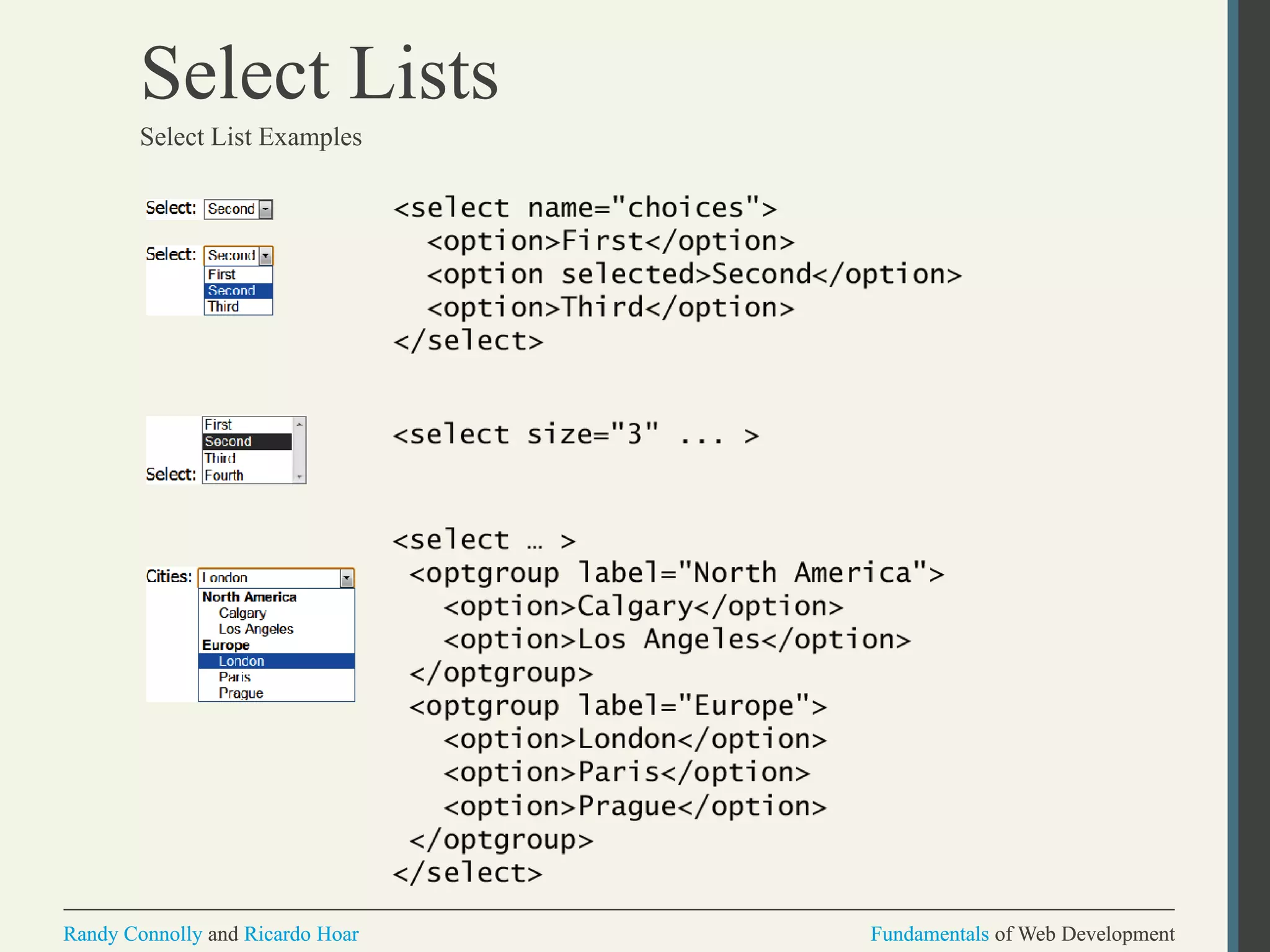Open the Fundamentals link in footer

coord(930,934)
